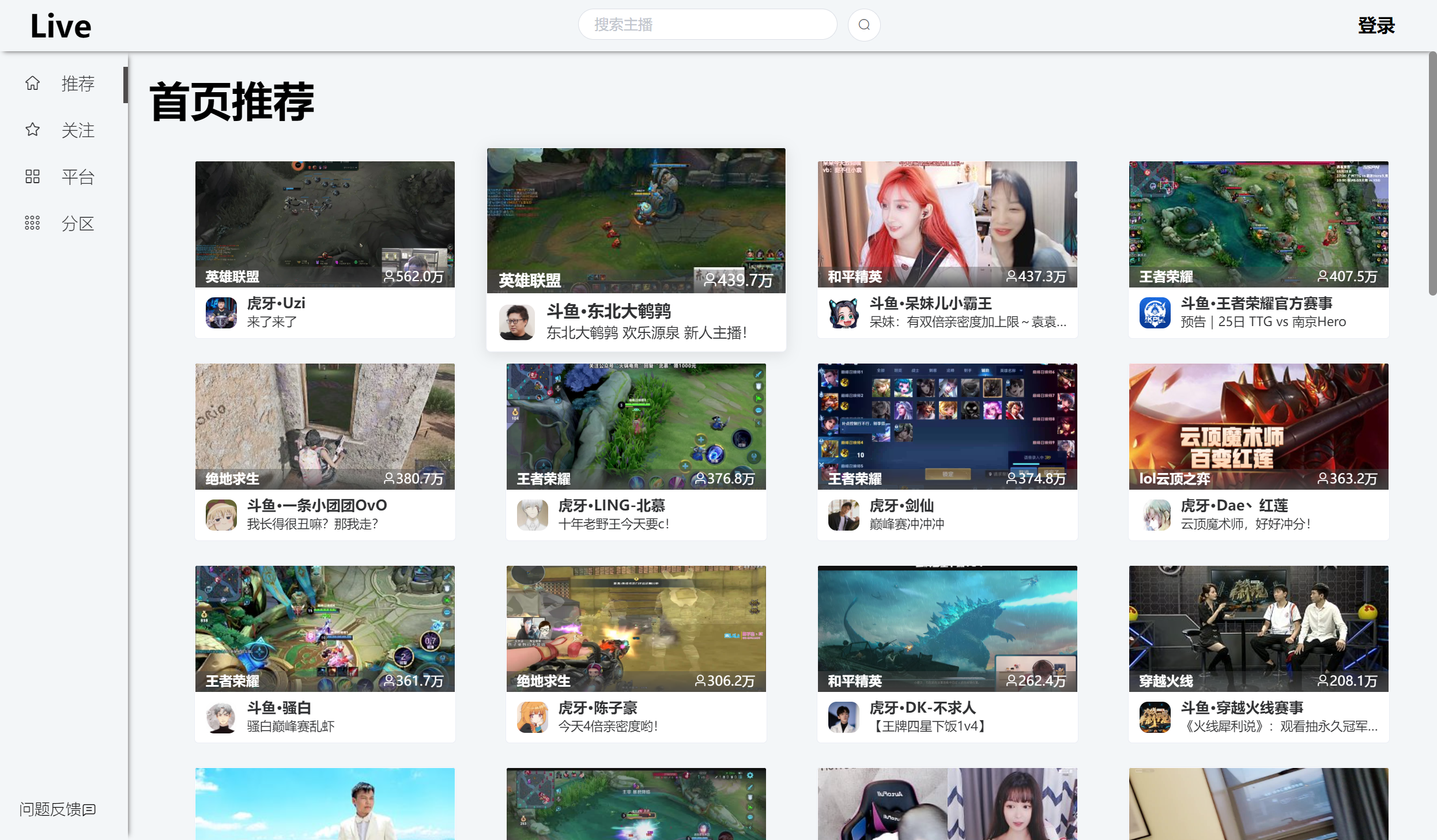The height and width of the screenshot is (840, 1437).
Task: Click the feedback icon next to 问题反馈
Action: click(x=89, y=809)
